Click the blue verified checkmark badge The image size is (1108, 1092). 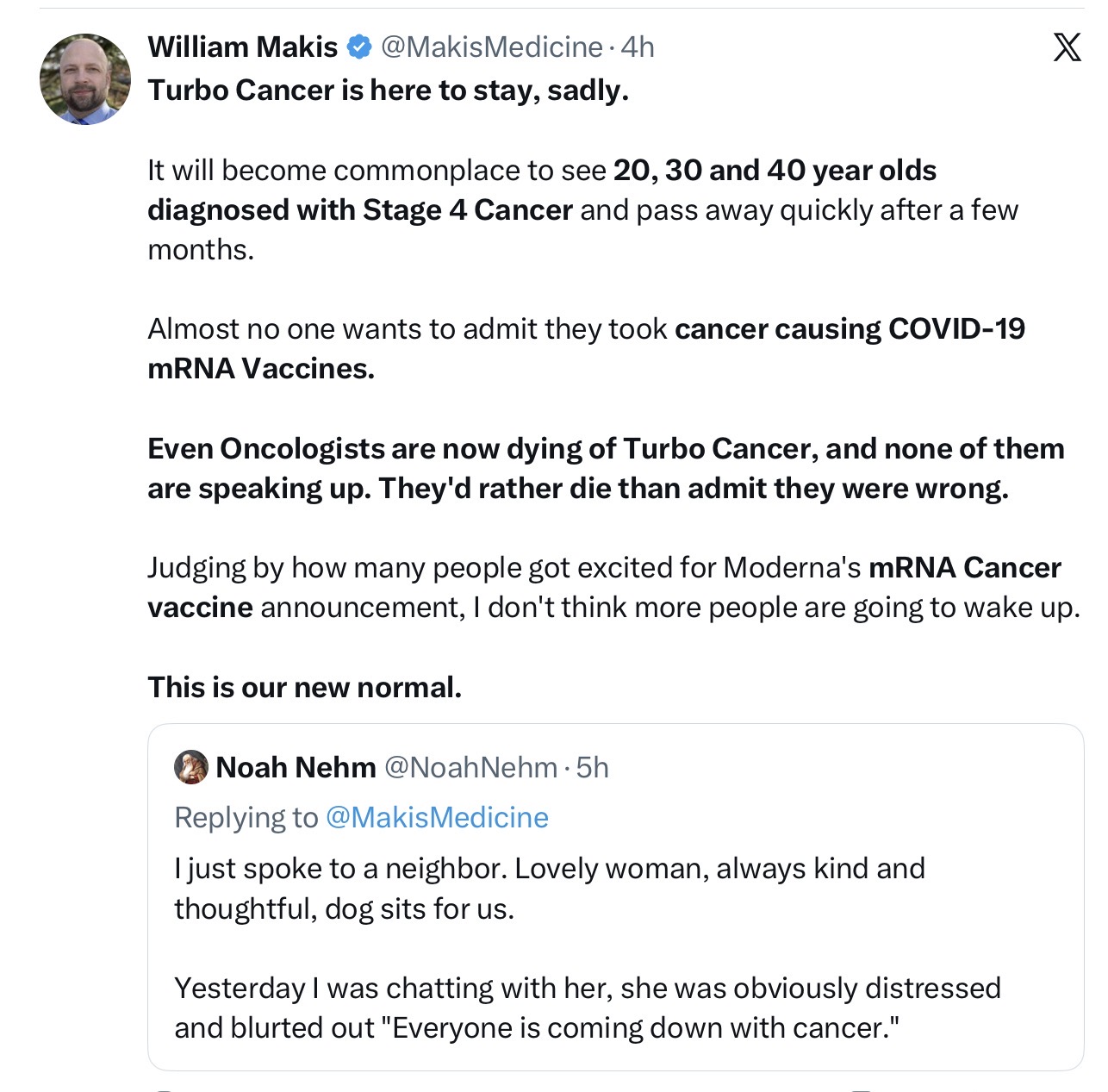[358, 47]
